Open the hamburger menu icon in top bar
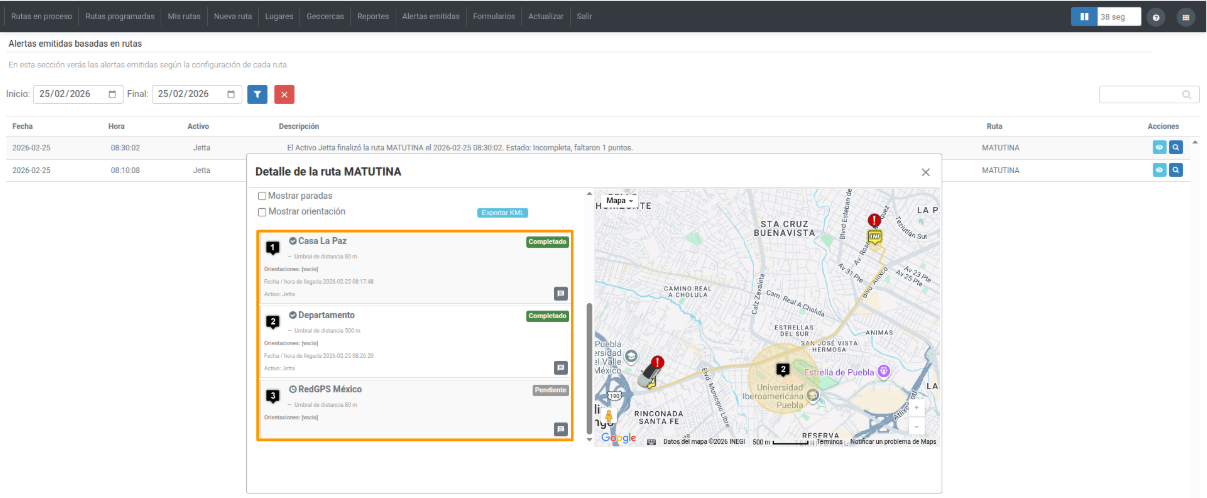Screen dimensions: 1207x498 (x=1186, y=17)
